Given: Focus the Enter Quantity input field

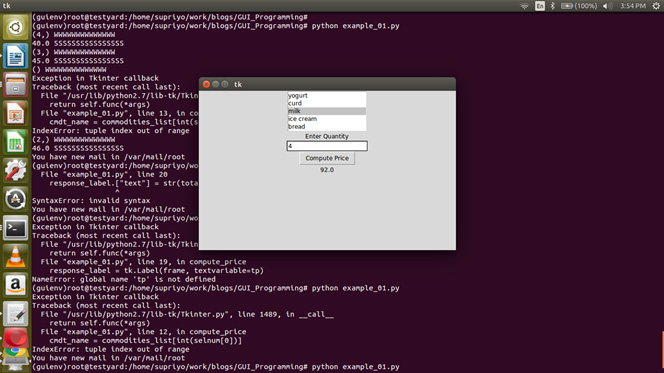Looking at the screenshot, I should (327, 146).
